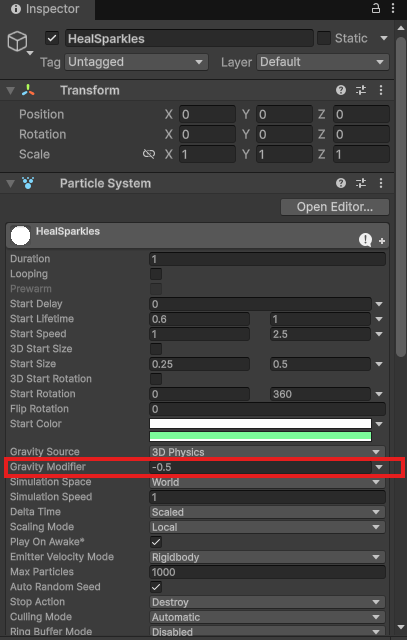Open Stop Action dropdown
The image size is (407, 640).
[267, 602]
